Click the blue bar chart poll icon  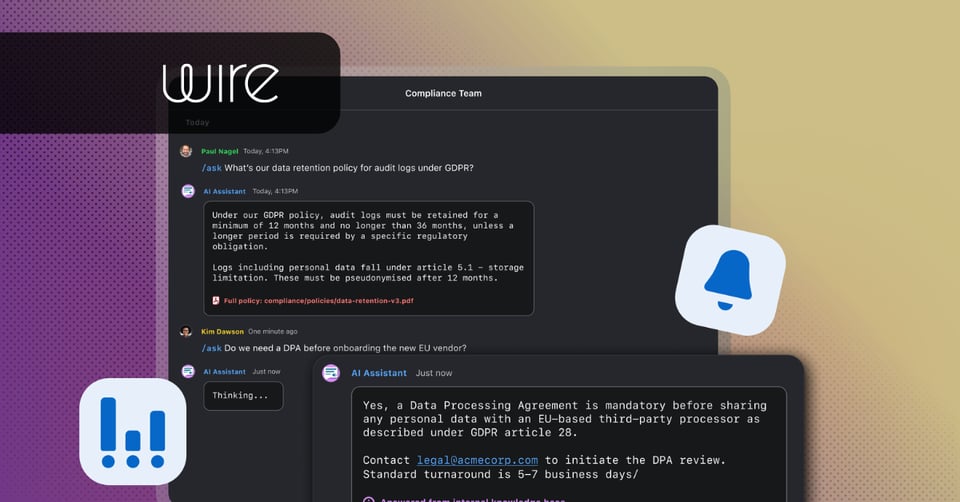point(133,432)
